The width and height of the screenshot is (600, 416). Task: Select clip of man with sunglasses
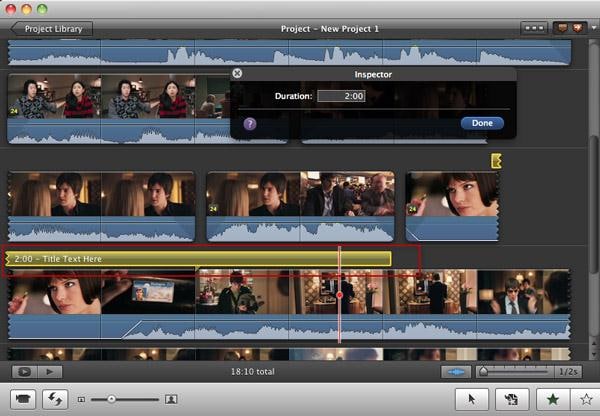[523, 292]
